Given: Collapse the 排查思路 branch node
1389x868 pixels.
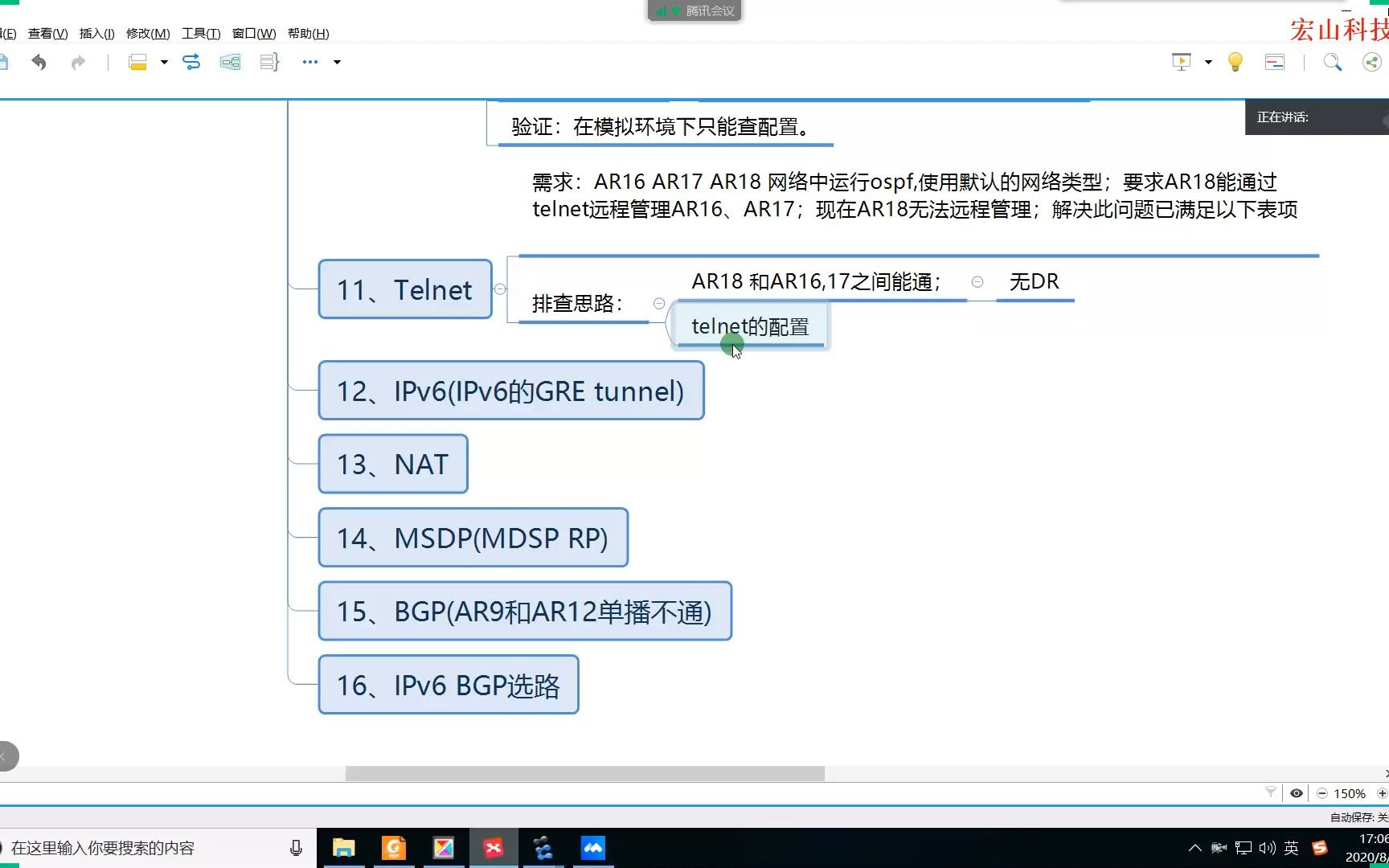Looking at the screenshot, I should (658, 303).
